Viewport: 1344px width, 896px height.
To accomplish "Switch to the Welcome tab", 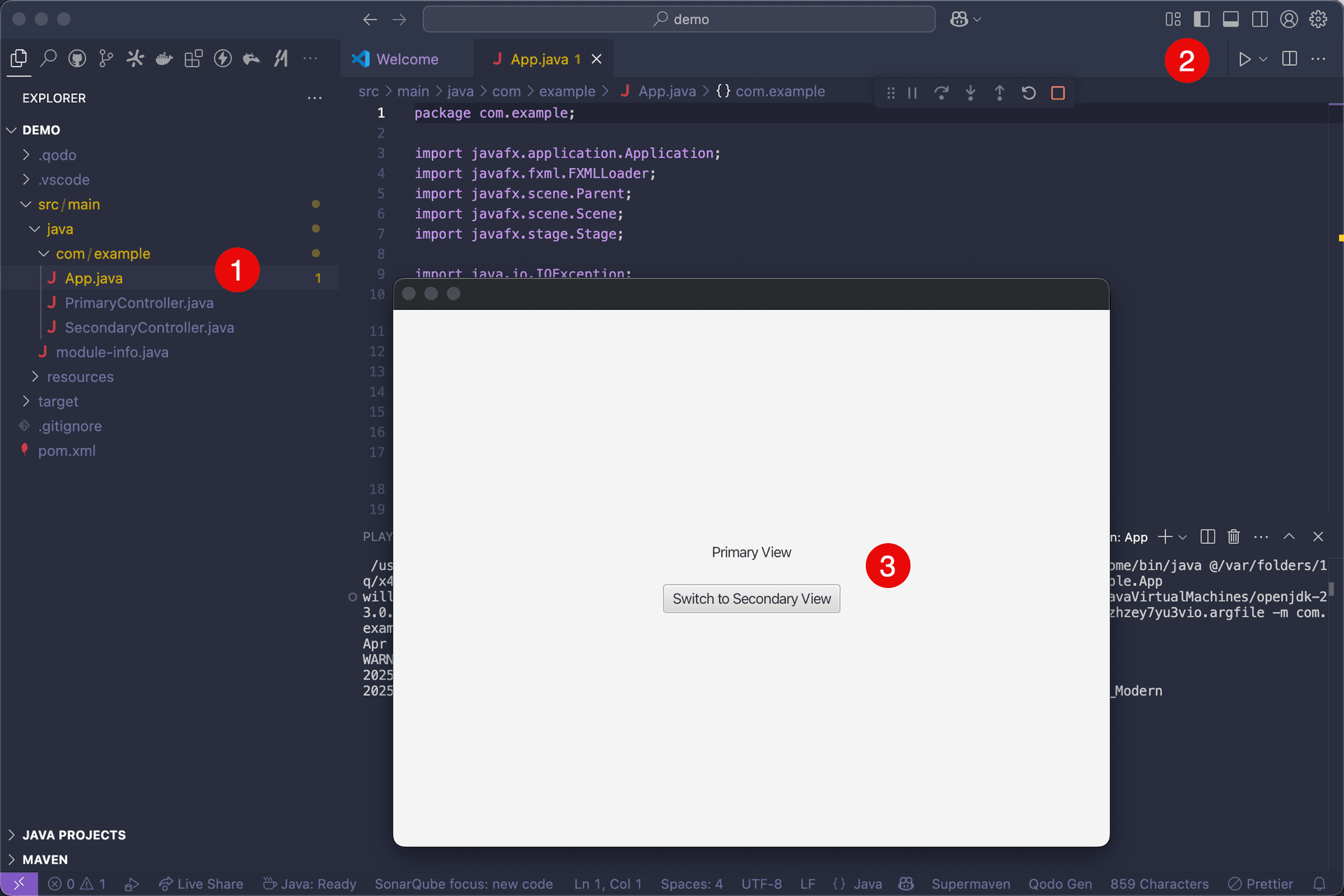I will coord(406,59).
